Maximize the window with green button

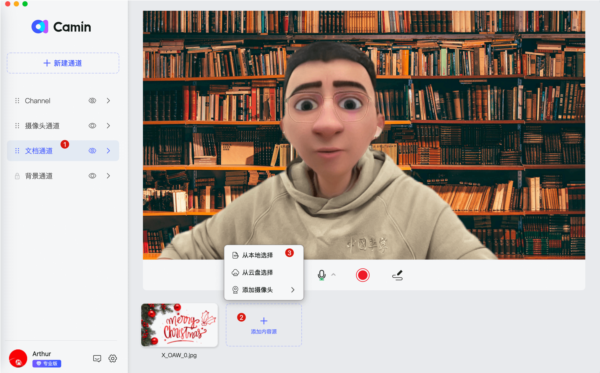(x=25, y=3)
